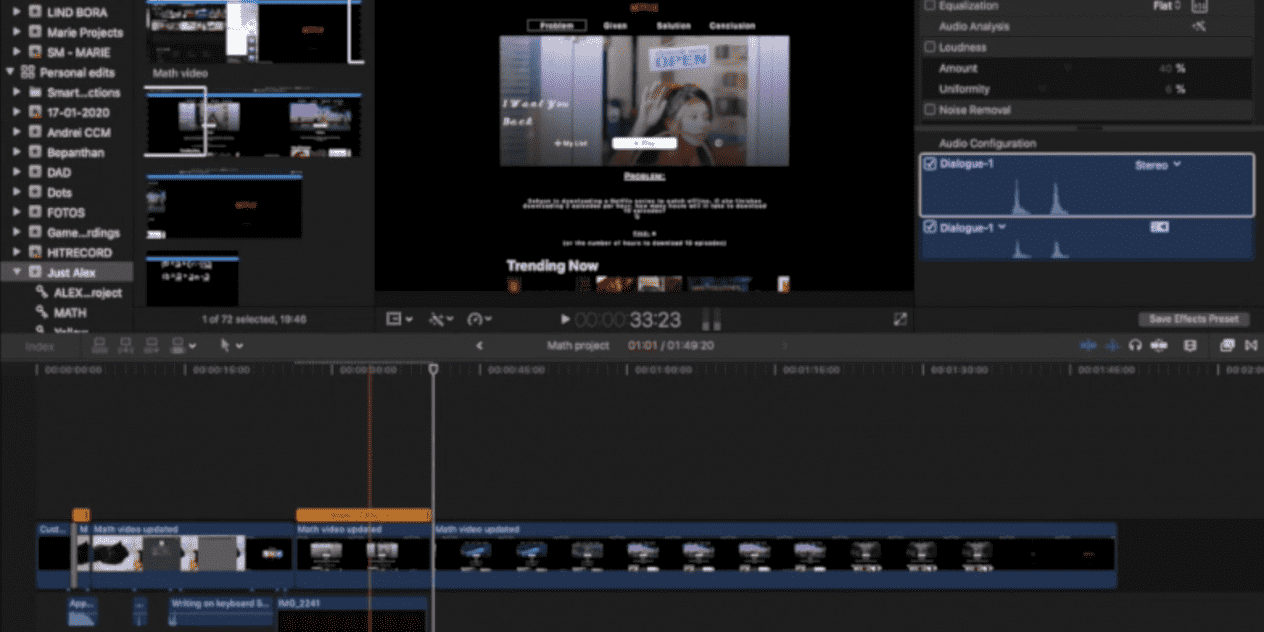
Task: Toggle solo headphones icon
Action: [x=1136, y=346]
